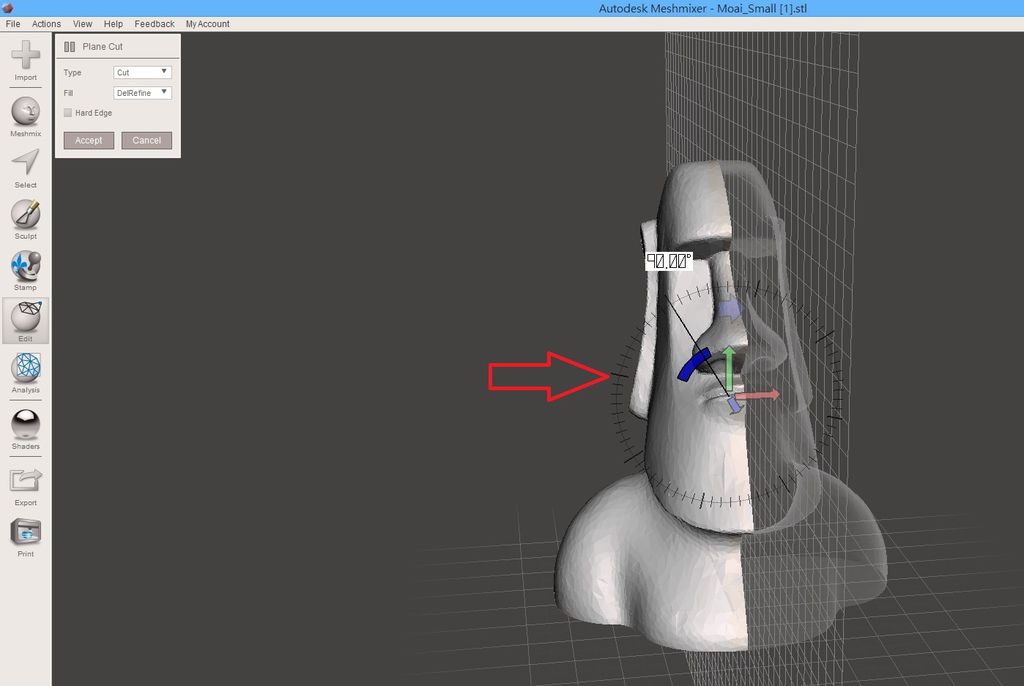
Task: Open the Help menu
Action: point(113,24)
